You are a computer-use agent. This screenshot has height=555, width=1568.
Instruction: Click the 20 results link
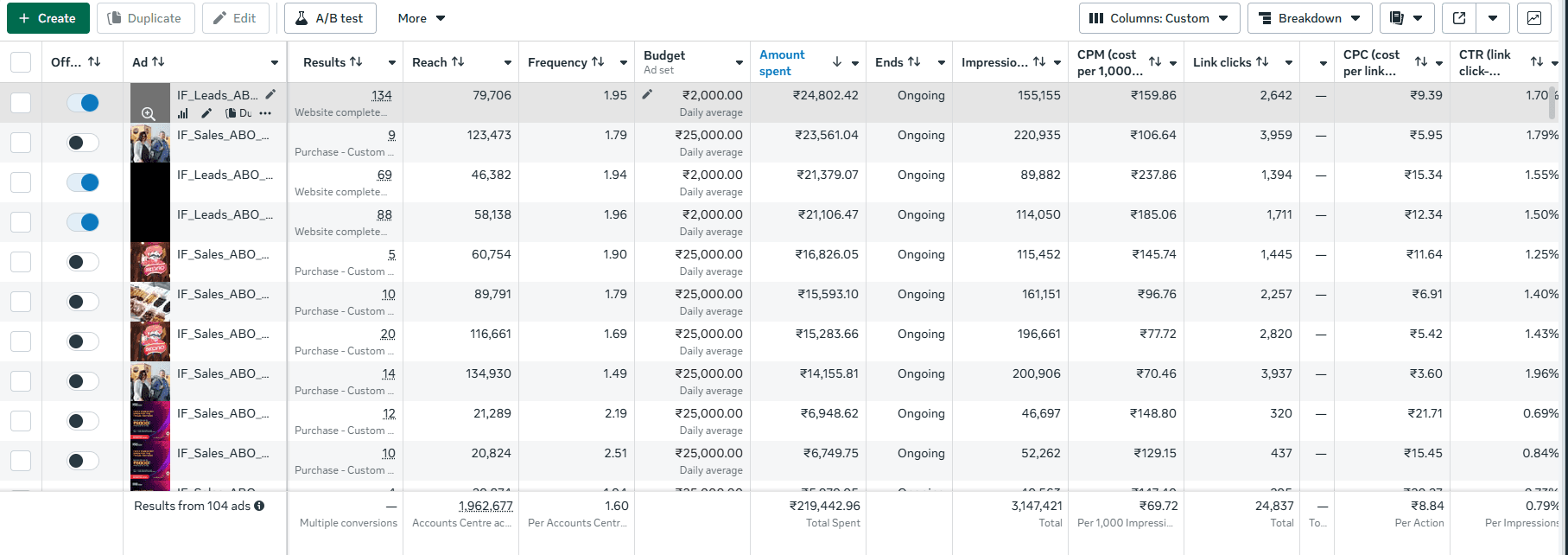point(388,334)
